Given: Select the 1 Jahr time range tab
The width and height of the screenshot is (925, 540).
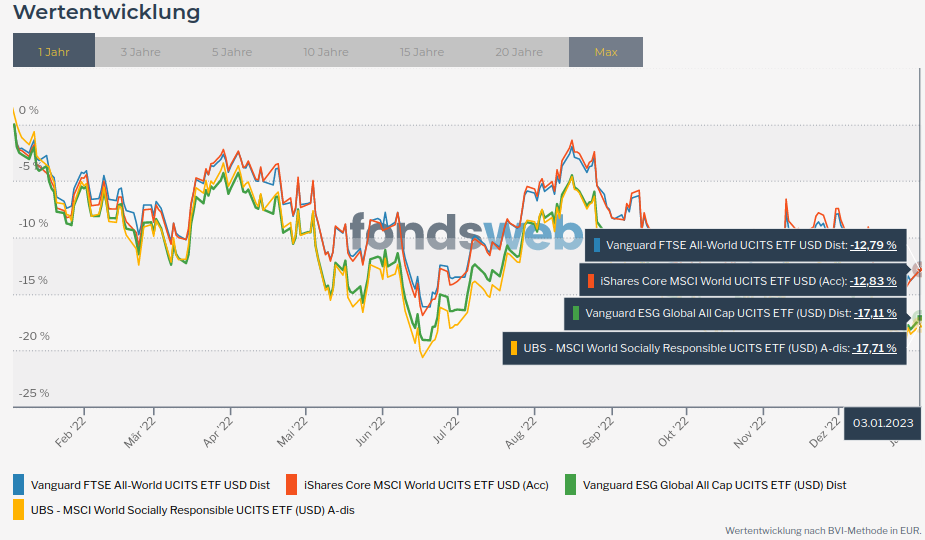Looking at the screenshot, I should (53, 51).
